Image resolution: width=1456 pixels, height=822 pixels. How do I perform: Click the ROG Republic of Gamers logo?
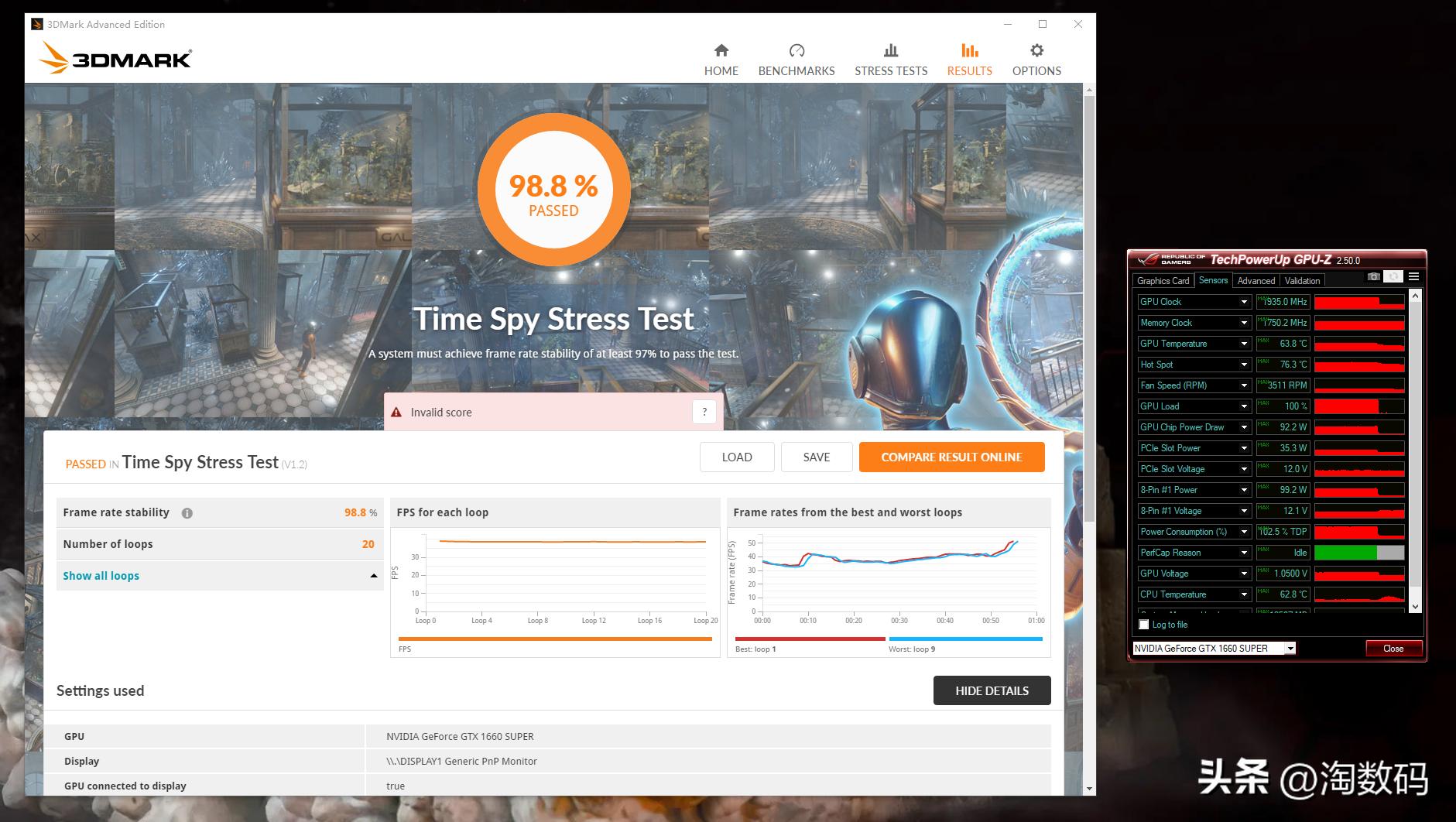(1171, 259)
